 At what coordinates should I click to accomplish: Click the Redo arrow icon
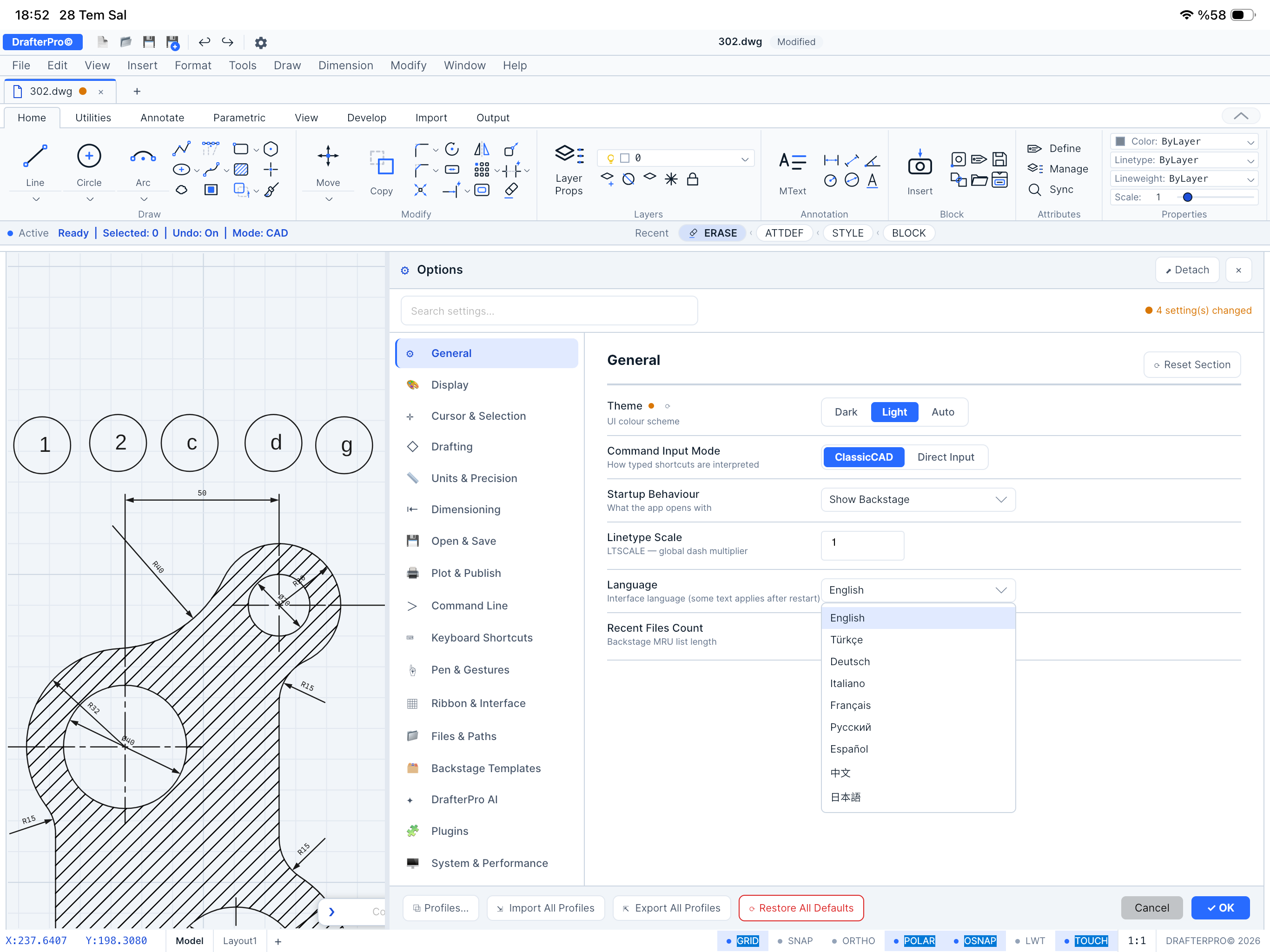228,42
